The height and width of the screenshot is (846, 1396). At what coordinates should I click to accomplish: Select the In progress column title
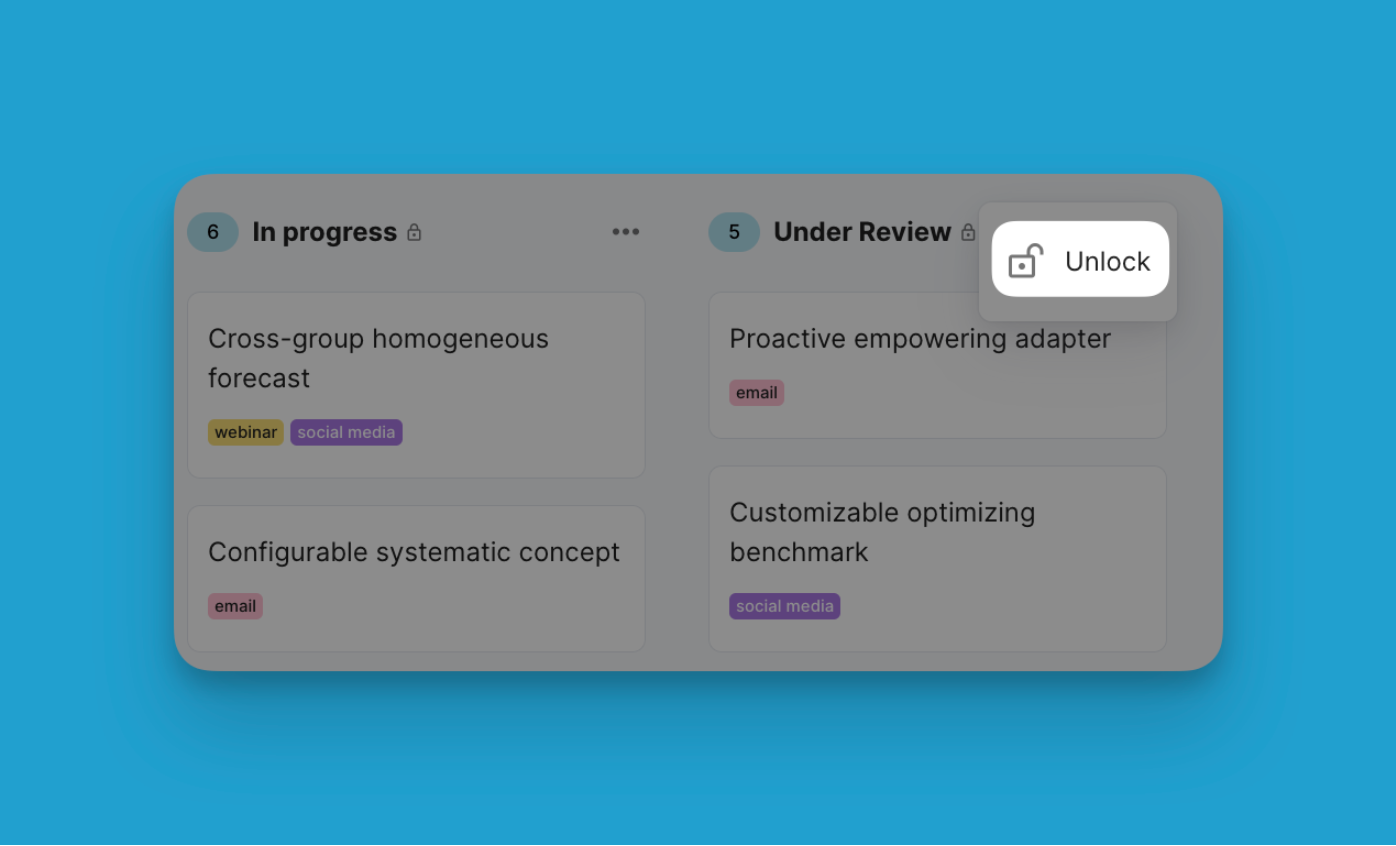(x=324, y=232)
